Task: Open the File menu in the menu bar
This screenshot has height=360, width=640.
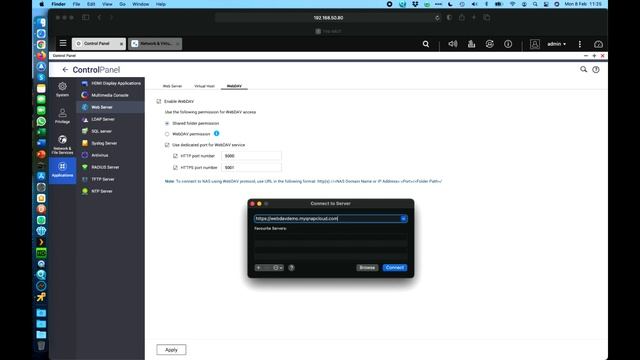Action: pyautogui.click(x=76, y=4)
